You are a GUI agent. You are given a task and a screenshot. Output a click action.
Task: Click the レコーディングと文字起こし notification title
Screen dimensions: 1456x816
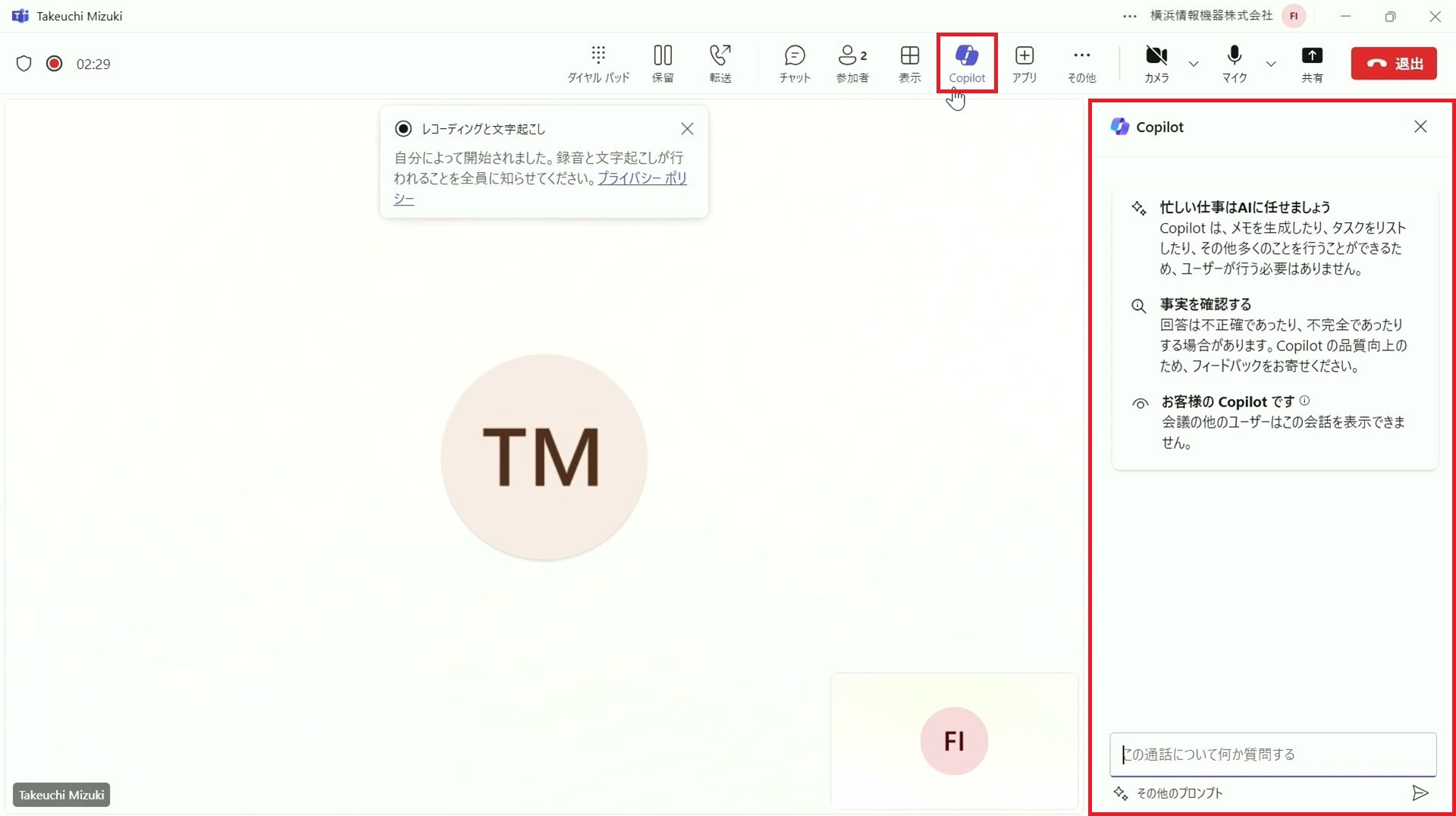(483, 129)
